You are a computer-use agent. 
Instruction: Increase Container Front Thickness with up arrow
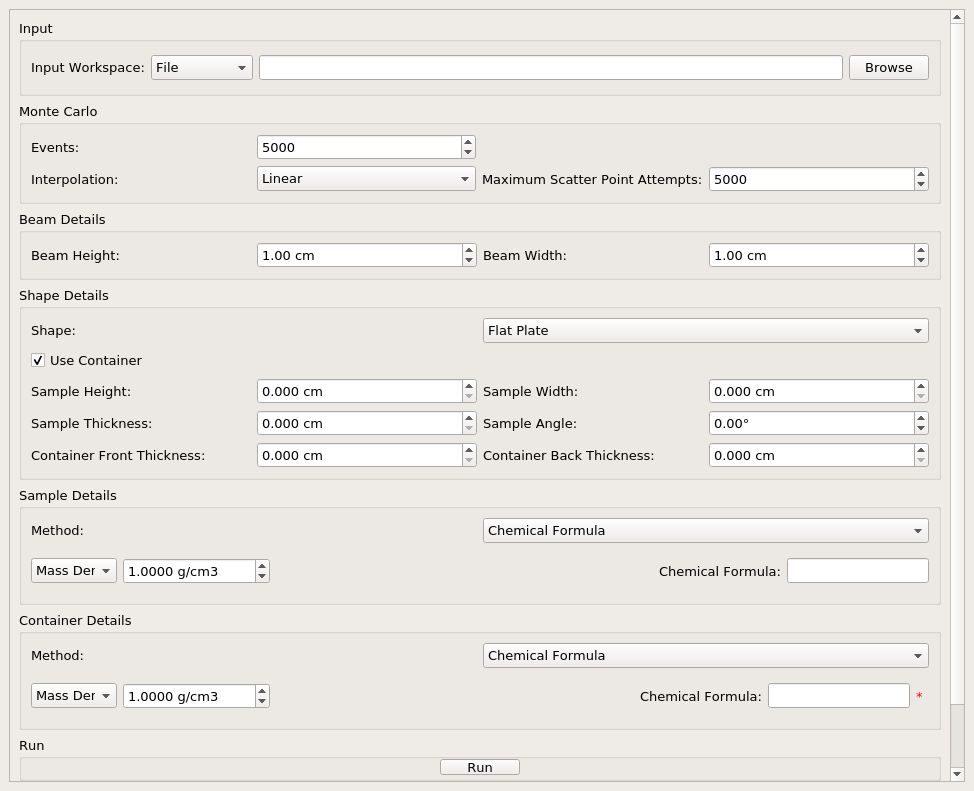click(469, 450)
